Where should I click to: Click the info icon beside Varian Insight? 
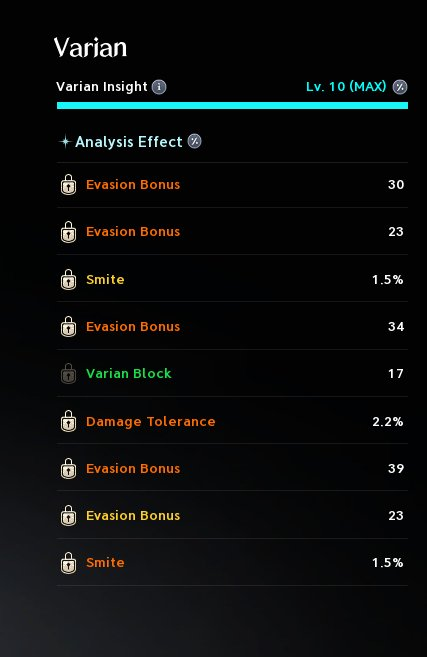(159, 87)
